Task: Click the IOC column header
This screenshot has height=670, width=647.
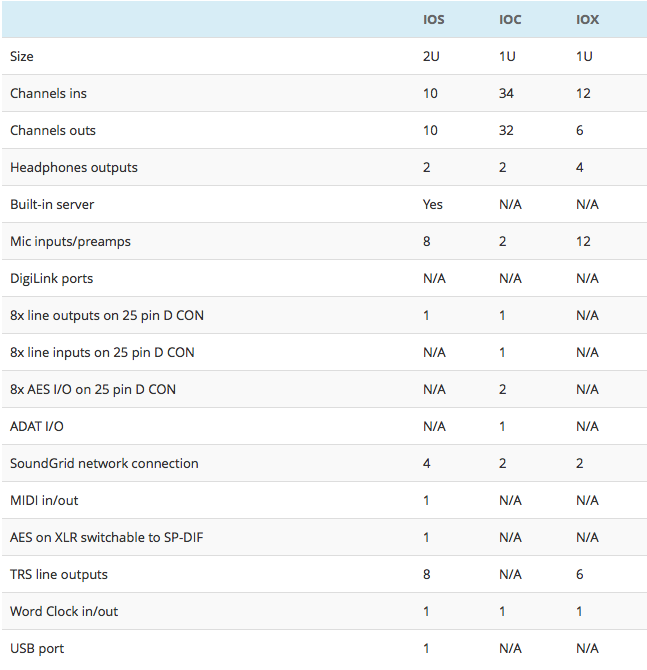Action: tap(510, 20)
